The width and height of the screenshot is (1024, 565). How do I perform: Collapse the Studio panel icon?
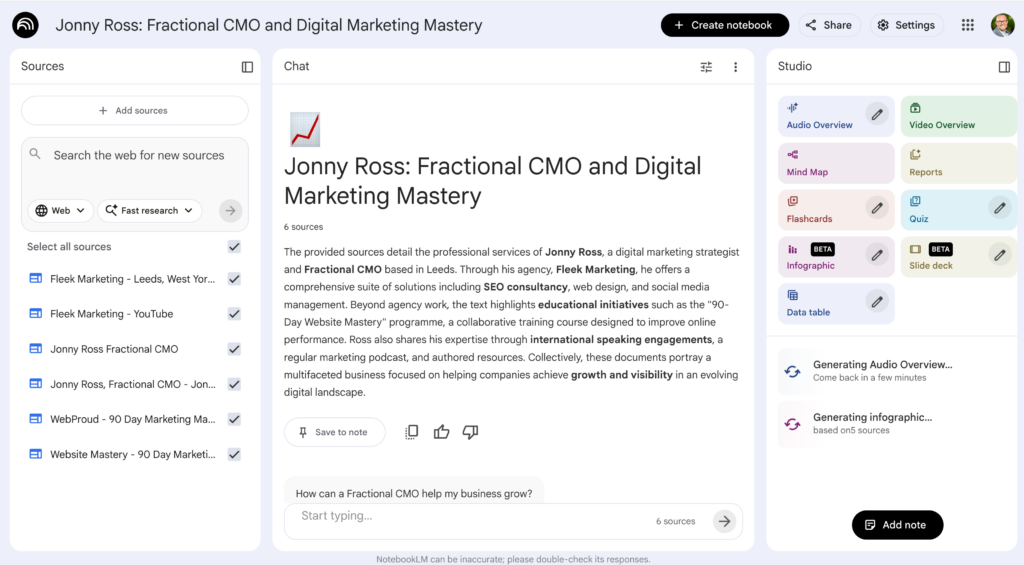[1004, 67]
